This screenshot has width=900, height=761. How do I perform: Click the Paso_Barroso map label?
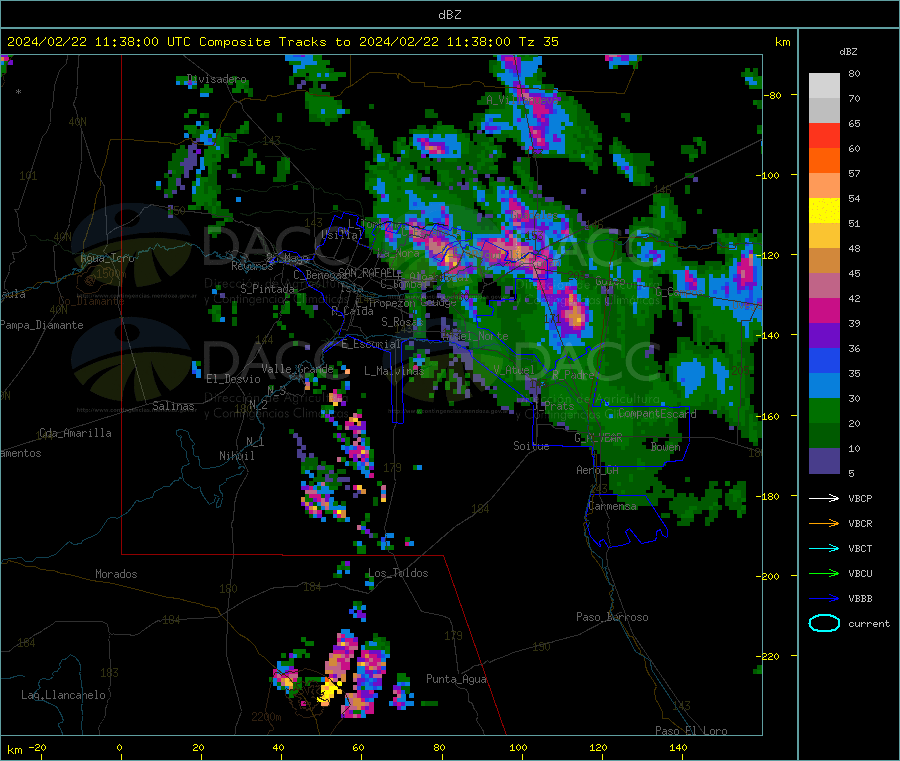pos(612,617)
